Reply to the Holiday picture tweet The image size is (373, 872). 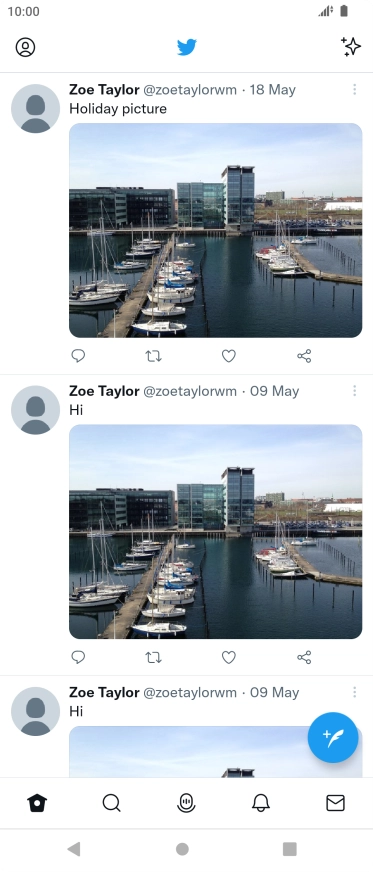click(x=78, y=356)
